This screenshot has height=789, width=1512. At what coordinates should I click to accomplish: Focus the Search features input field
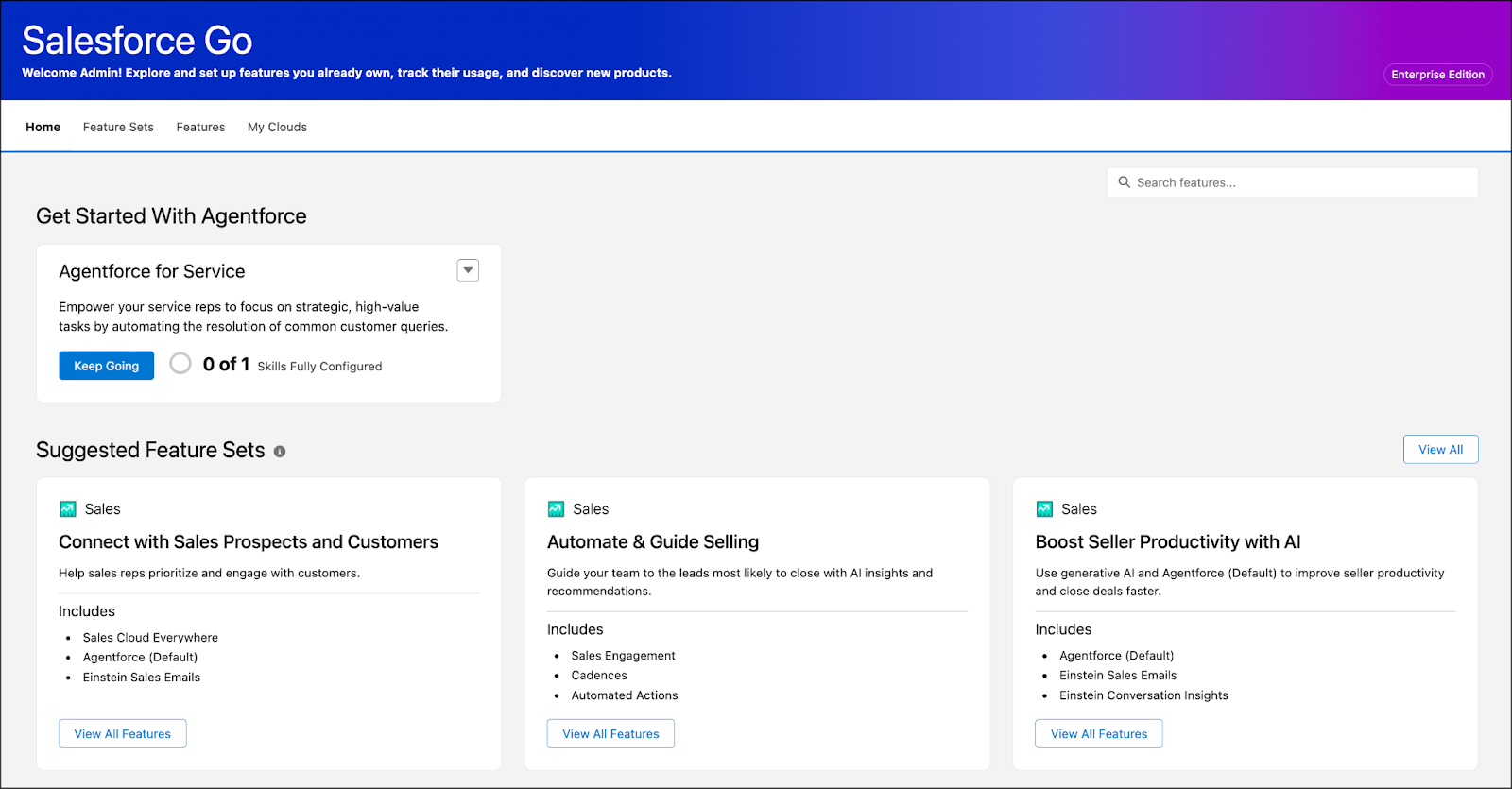[1293, 182]
